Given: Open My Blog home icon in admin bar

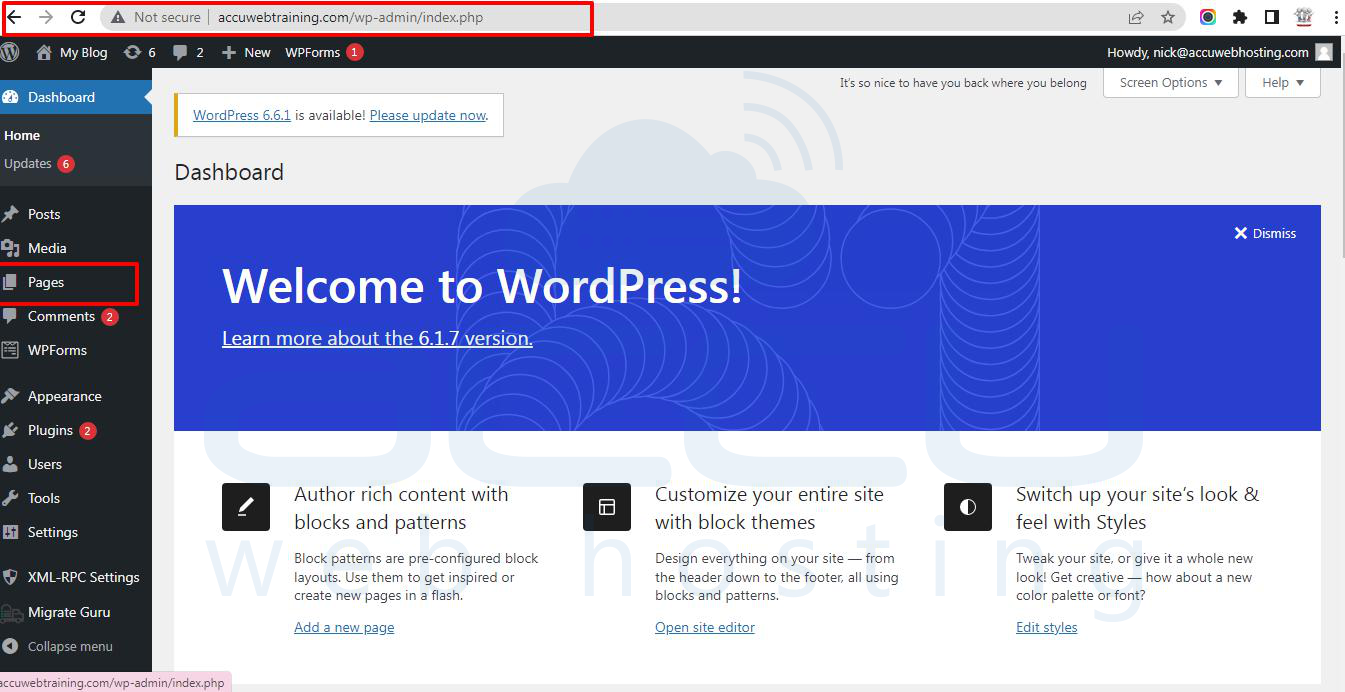Looking at the screenshot, I should pyautogui.click(x=44, y=52).
